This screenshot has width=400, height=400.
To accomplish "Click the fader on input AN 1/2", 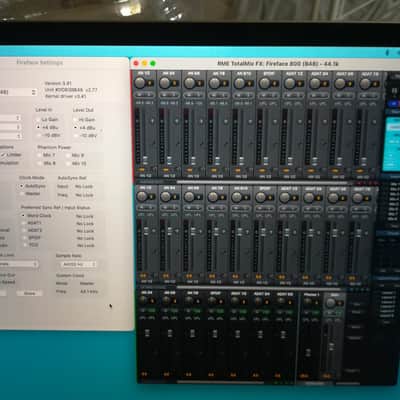I will click(x=145, y=159).
